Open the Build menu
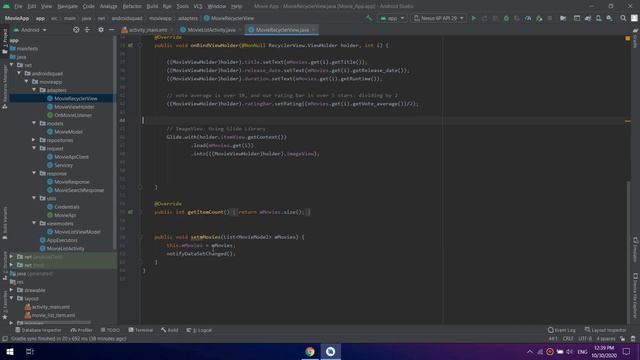 tap(152, 6)
